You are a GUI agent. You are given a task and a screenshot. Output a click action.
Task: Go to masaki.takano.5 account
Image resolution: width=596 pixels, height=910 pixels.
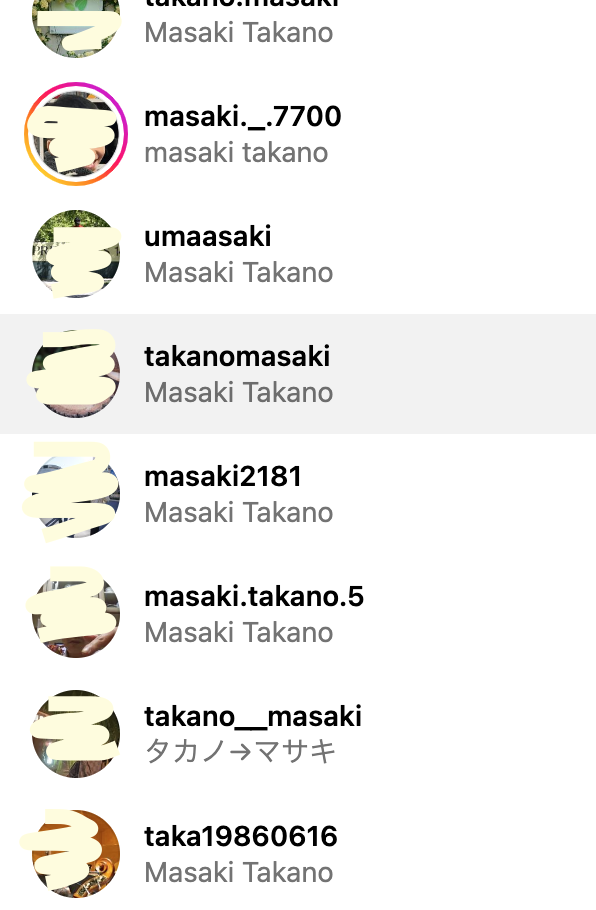click(254, 597)
